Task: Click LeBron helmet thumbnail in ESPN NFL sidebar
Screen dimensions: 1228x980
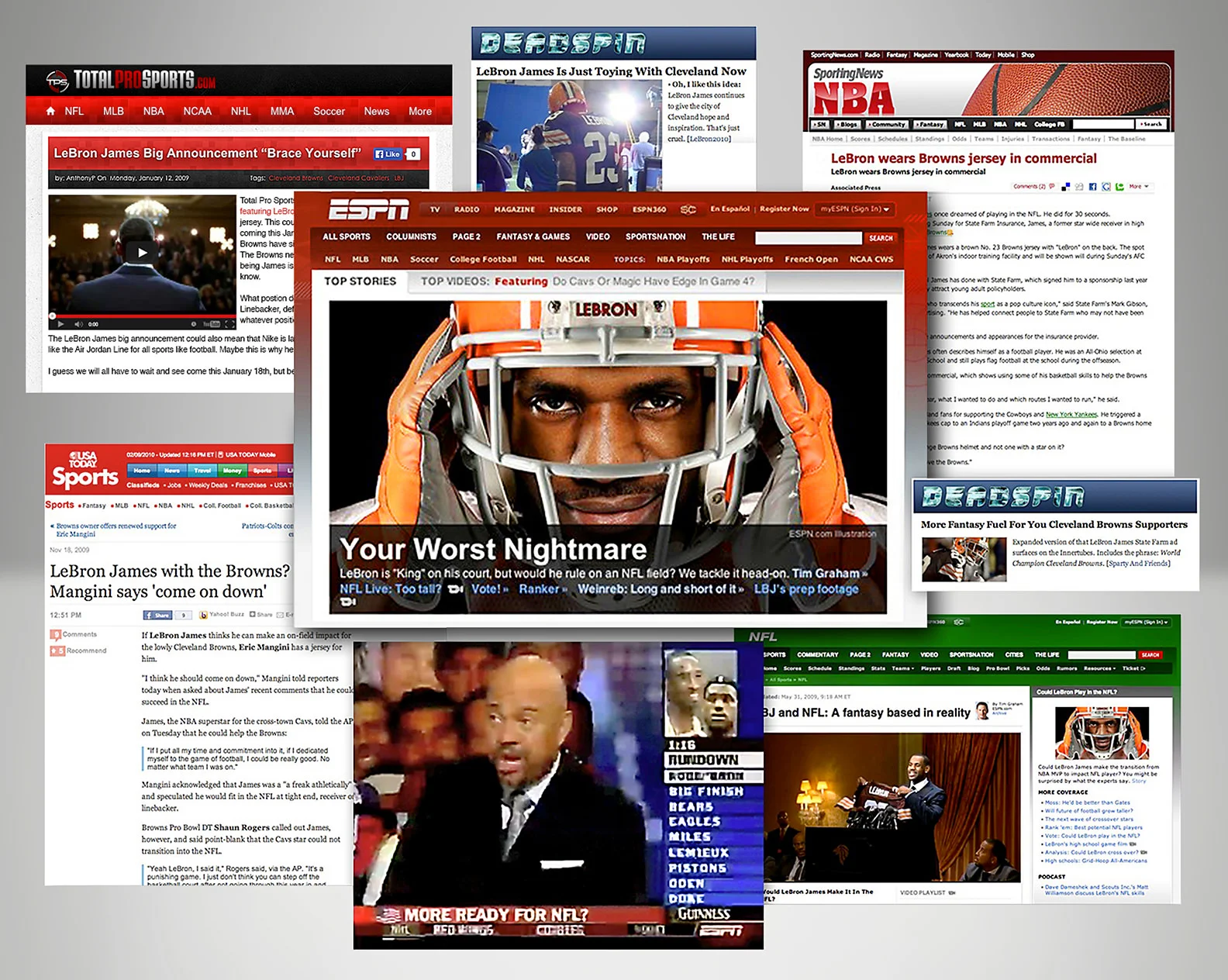Action: coord(1102,733)
